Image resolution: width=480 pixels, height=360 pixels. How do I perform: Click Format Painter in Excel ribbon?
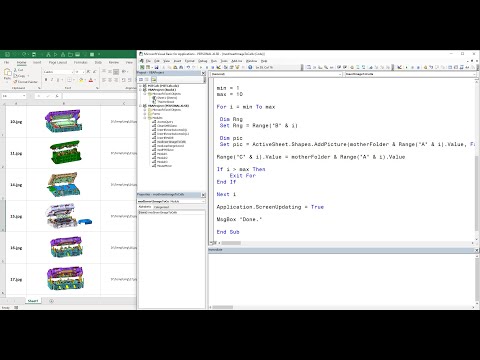[x=25, y=82]
